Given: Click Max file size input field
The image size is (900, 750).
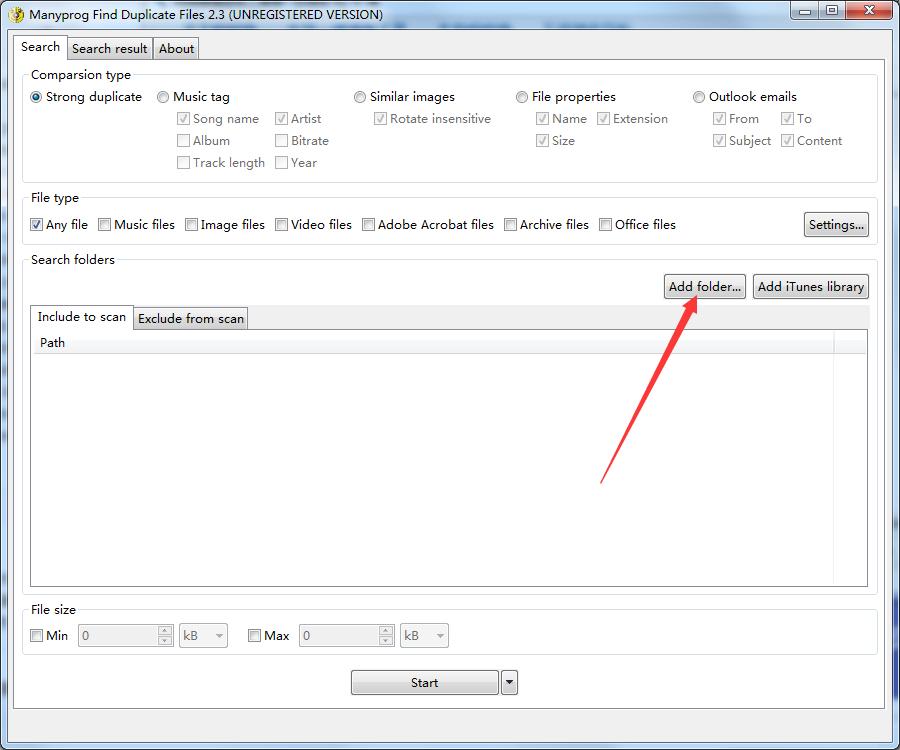Looking at the screenshot, I should [339, 635].
